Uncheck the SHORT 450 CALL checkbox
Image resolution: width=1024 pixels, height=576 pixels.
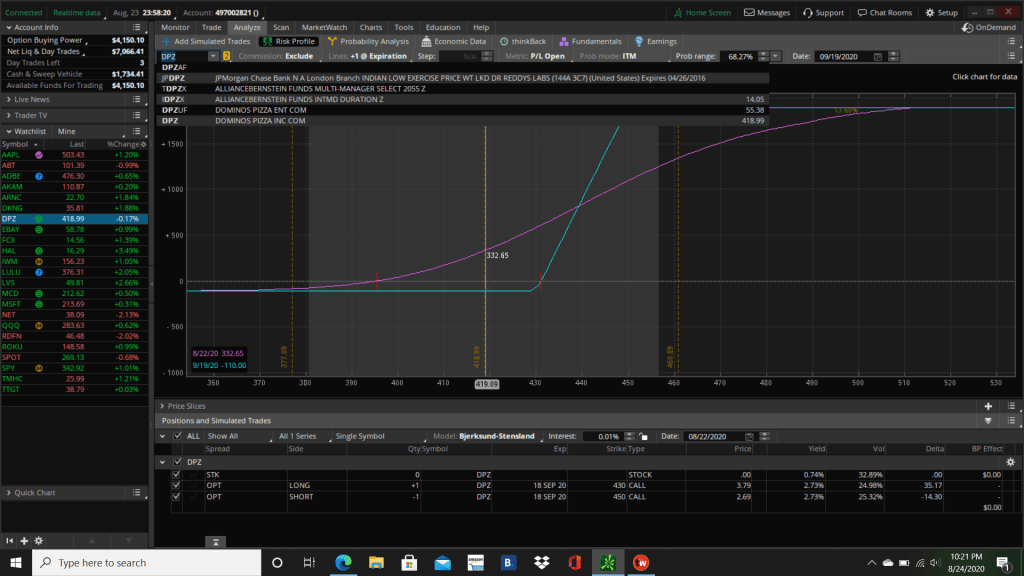click(177, 496)
